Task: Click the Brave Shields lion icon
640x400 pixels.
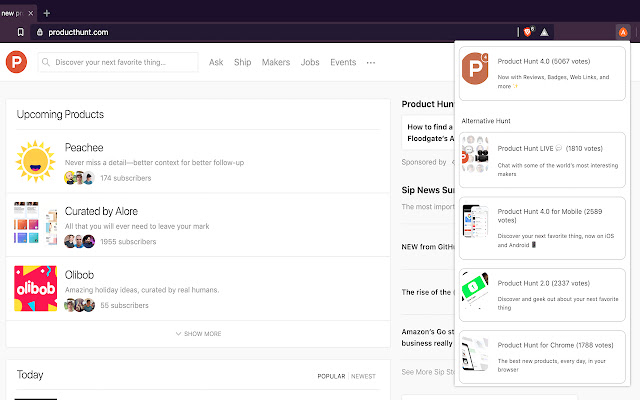Action: tap(527, 32)
